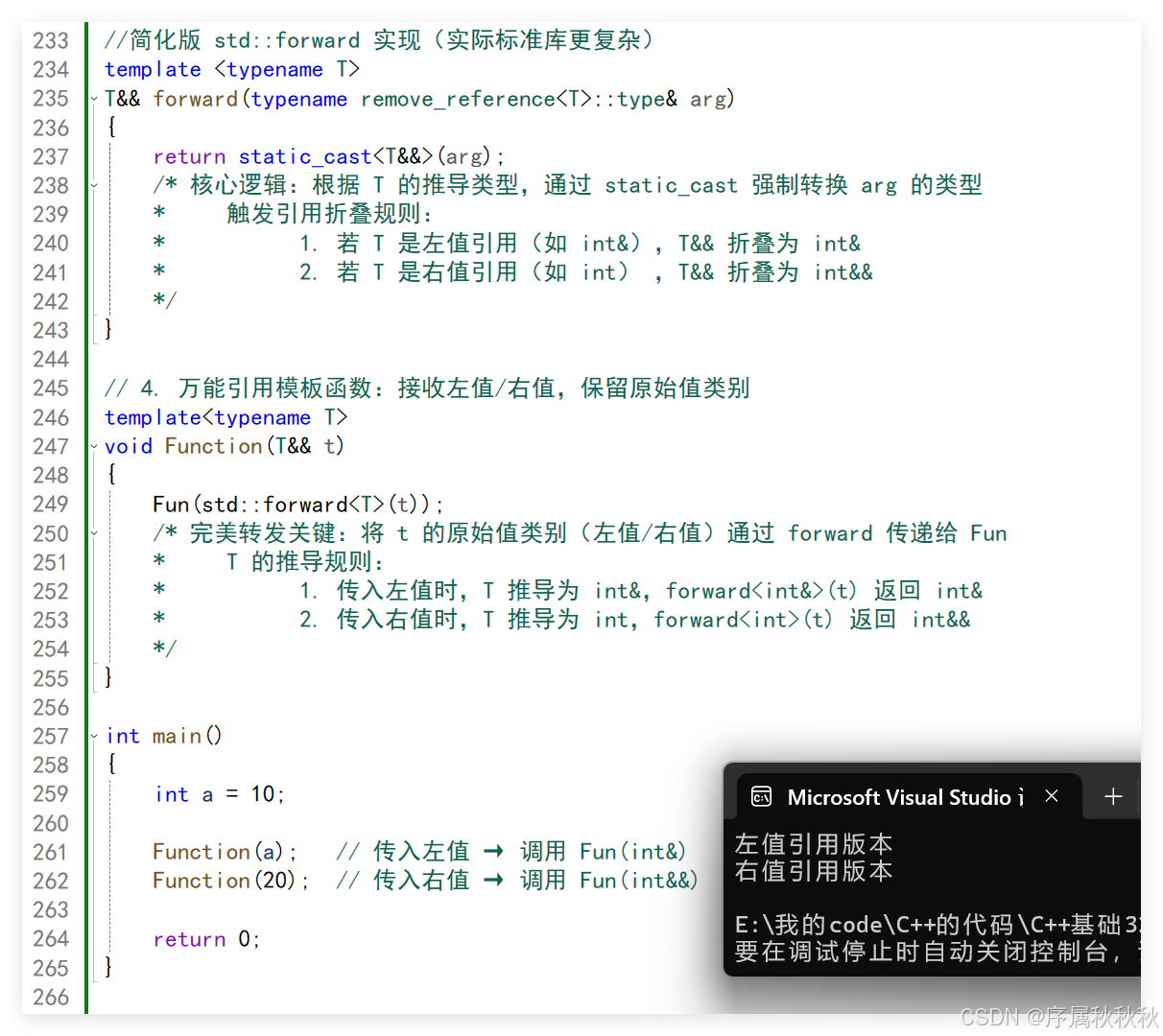The image size is (1163, 1036).
Task: Click the console path line starting 'E:\我的code'
Action: coord(938,925)
